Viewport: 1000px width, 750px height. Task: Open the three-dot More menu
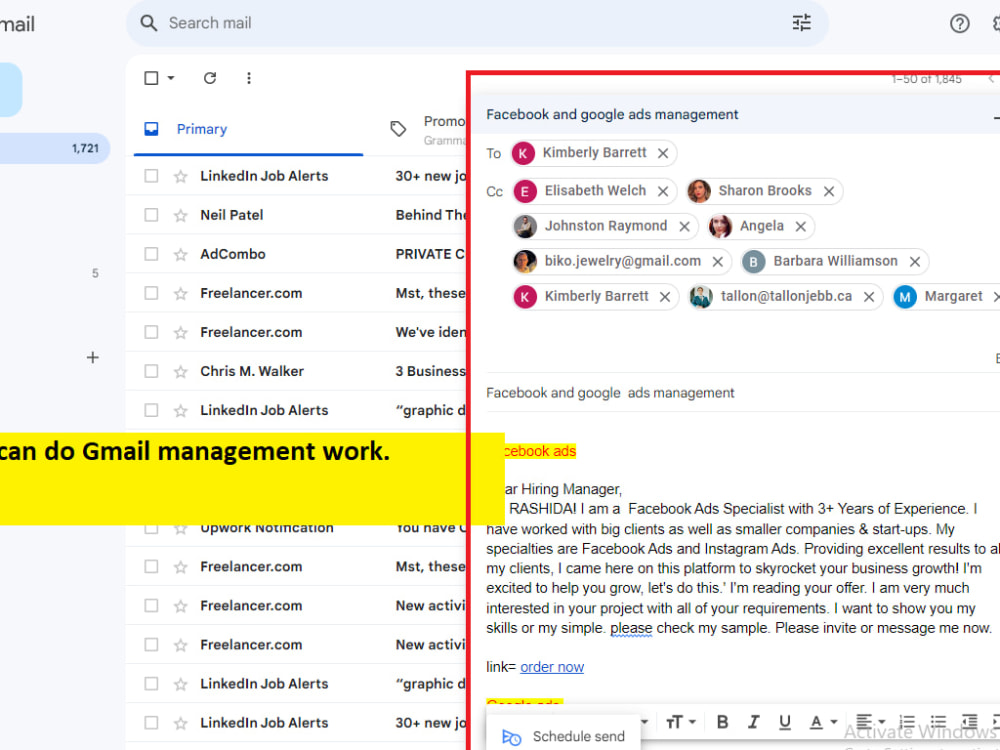tap(249, 78)
